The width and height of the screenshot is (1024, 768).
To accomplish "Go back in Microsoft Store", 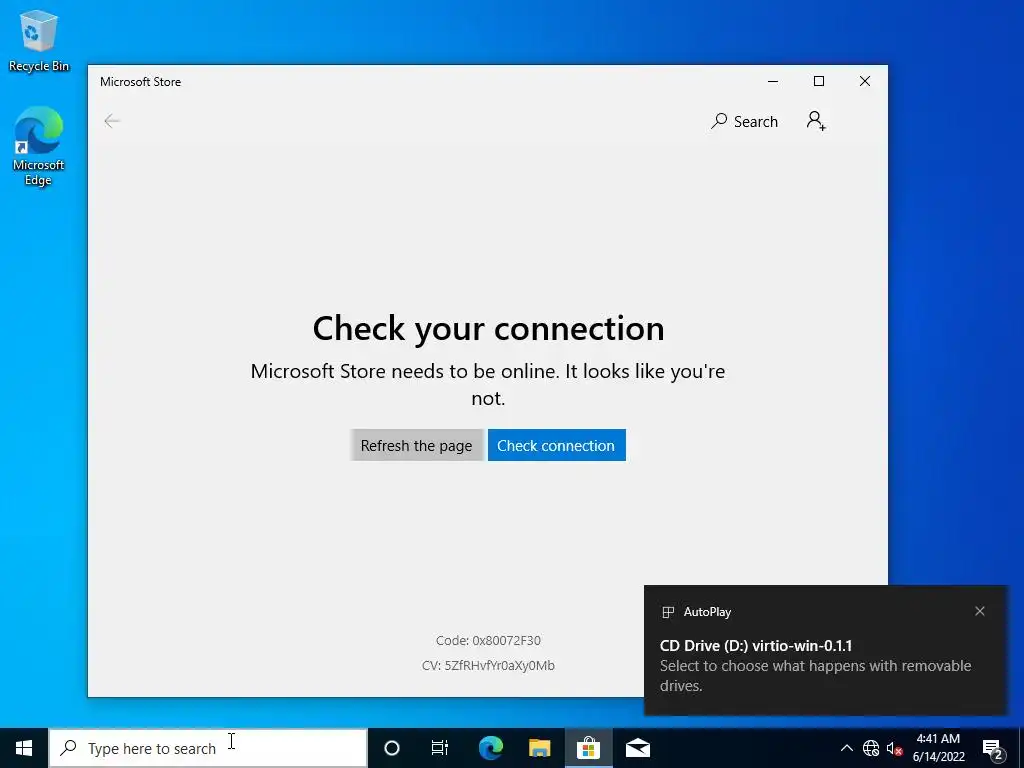I will [x=112, y=121].
